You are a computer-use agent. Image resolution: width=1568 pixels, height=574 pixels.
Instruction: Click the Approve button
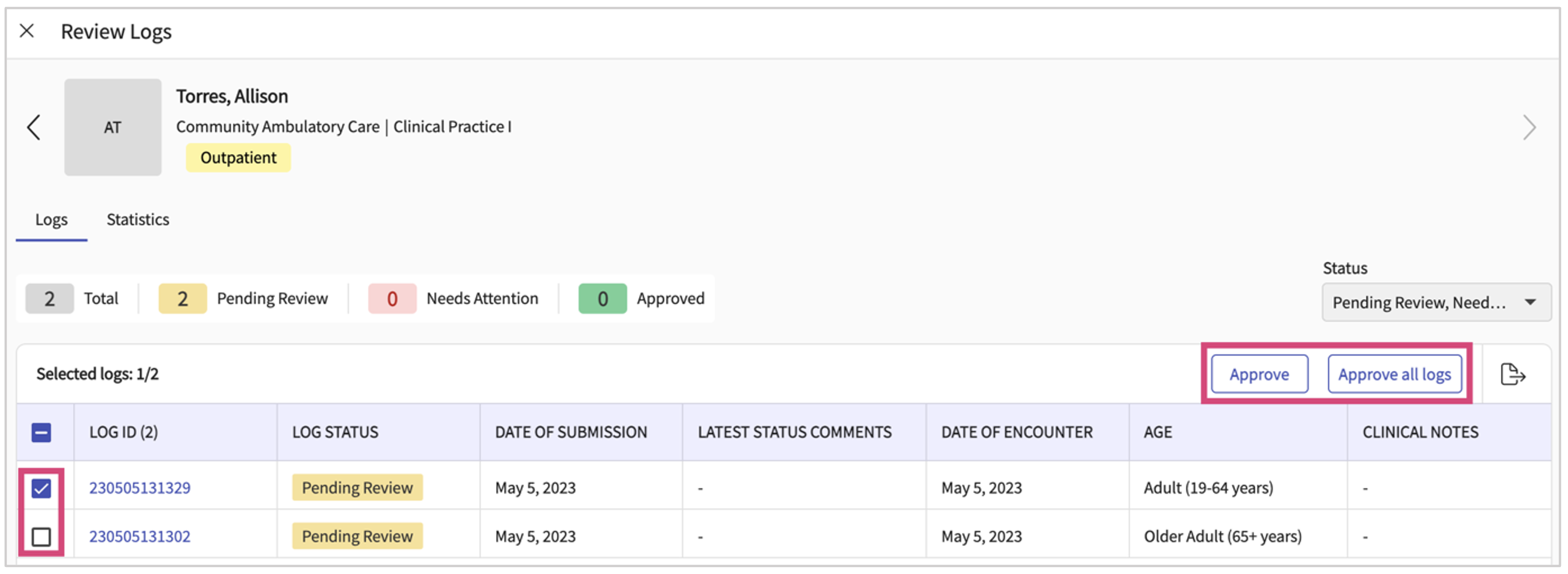pyautogui.click(x=1258, y=374)
